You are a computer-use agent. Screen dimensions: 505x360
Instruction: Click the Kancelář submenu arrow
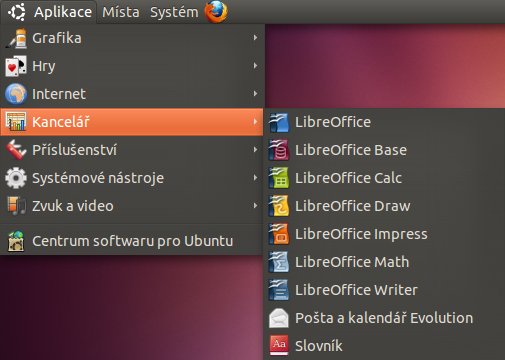click(255, 122)
